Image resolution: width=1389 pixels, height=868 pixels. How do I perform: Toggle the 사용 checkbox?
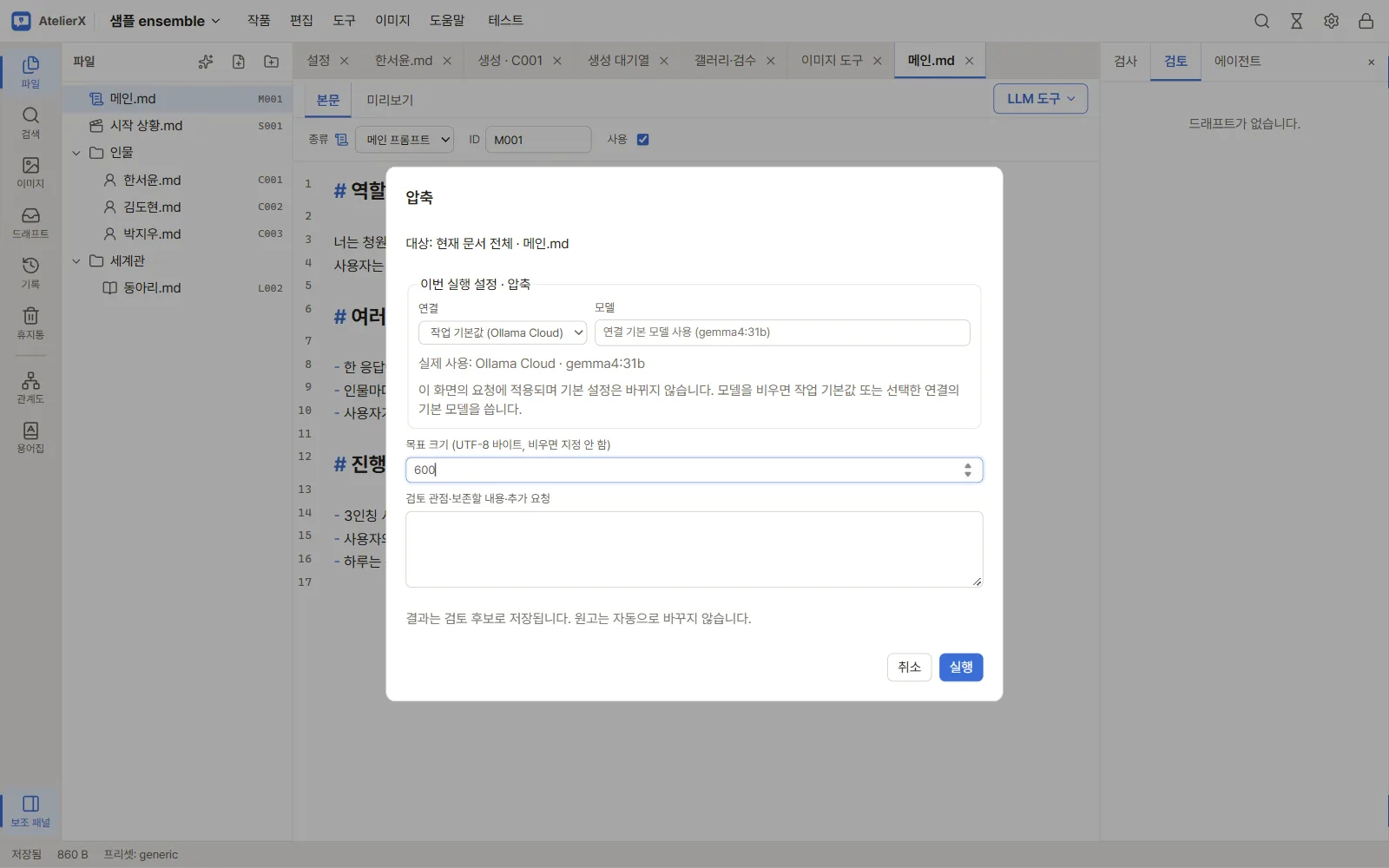coord(642,139)
